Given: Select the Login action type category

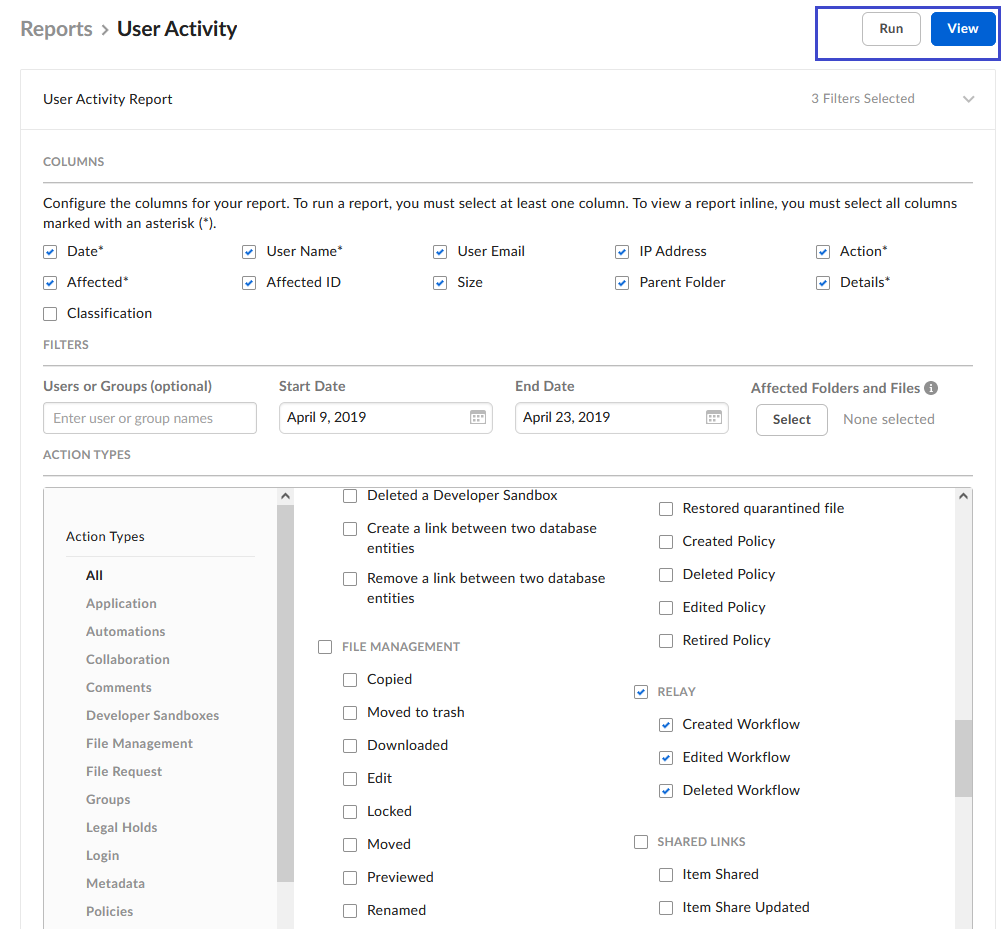Looking at the screenshot, I should 102,855.
